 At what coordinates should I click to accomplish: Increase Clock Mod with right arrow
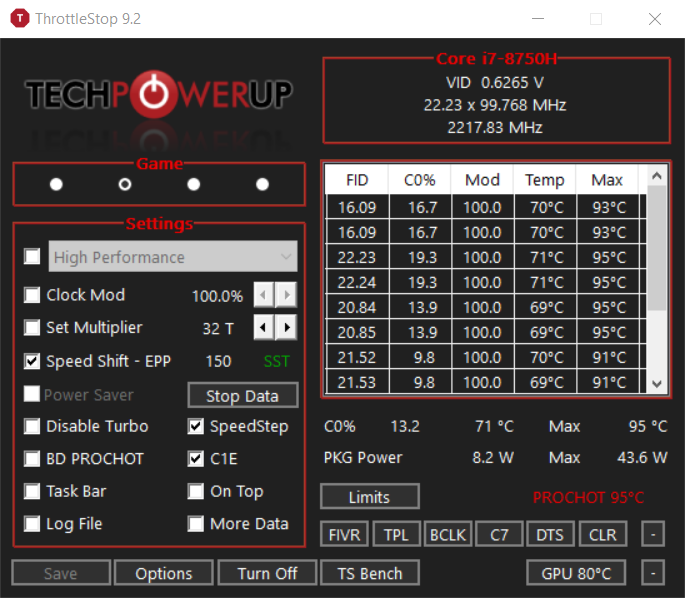(x=287, y=295)
